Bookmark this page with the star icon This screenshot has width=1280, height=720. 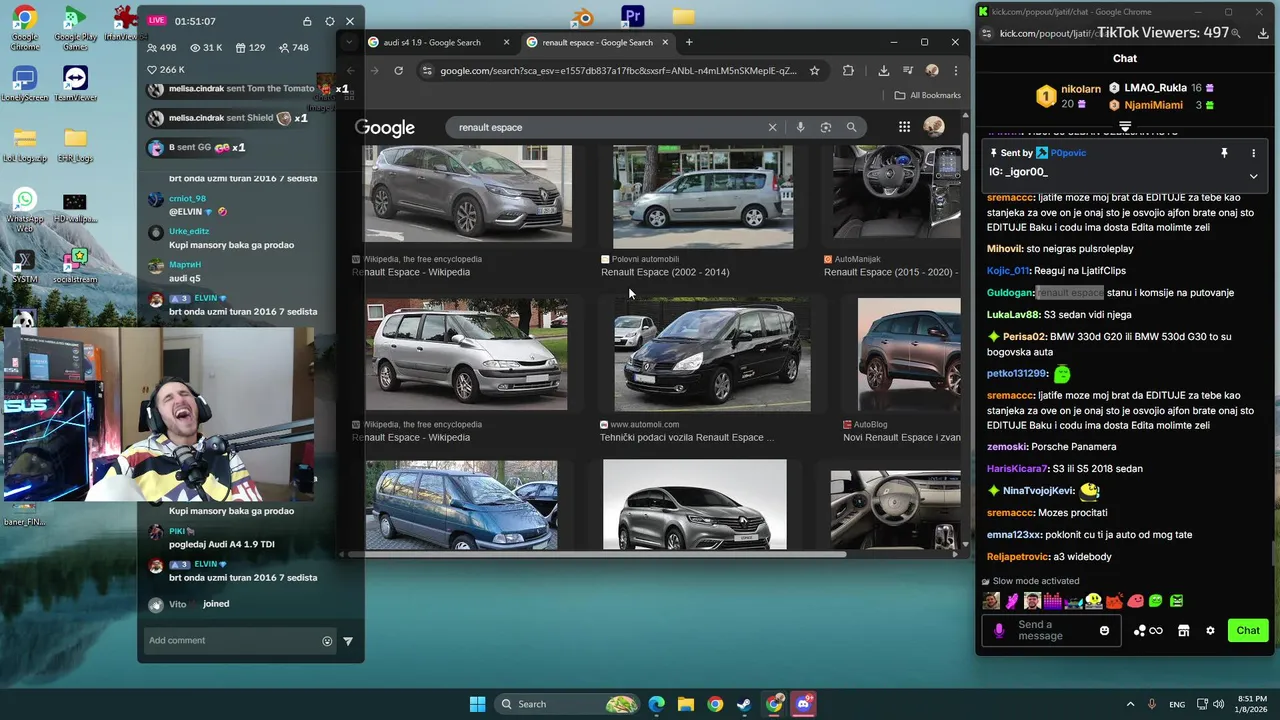[x=815, y=71]
